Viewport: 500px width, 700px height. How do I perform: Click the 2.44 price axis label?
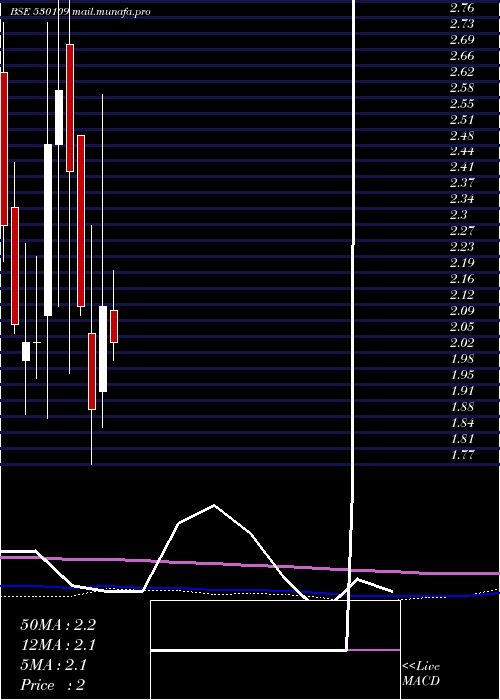click(462, 151)
